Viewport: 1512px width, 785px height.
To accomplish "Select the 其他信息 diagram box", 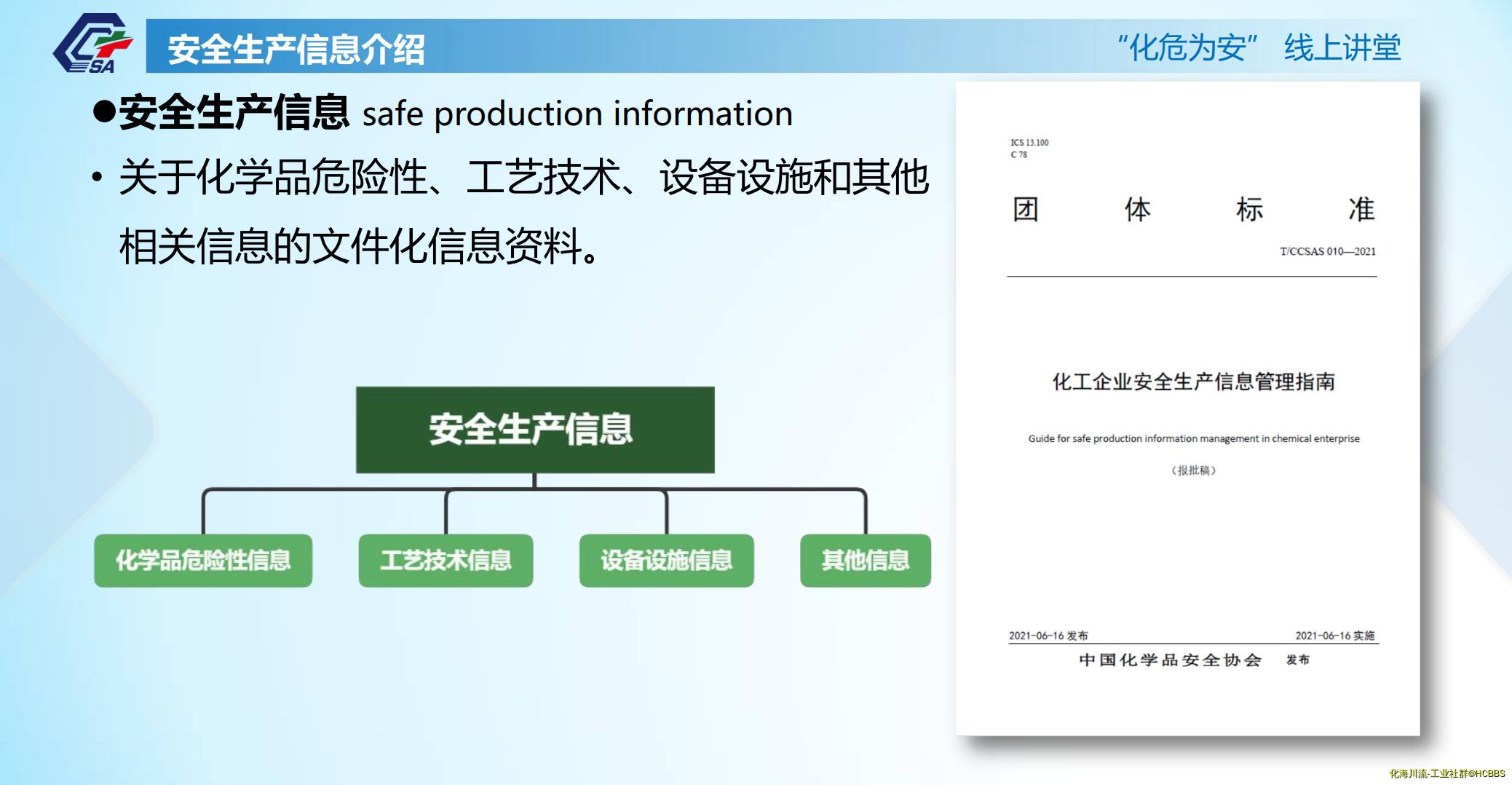I will tap(866, 560).
